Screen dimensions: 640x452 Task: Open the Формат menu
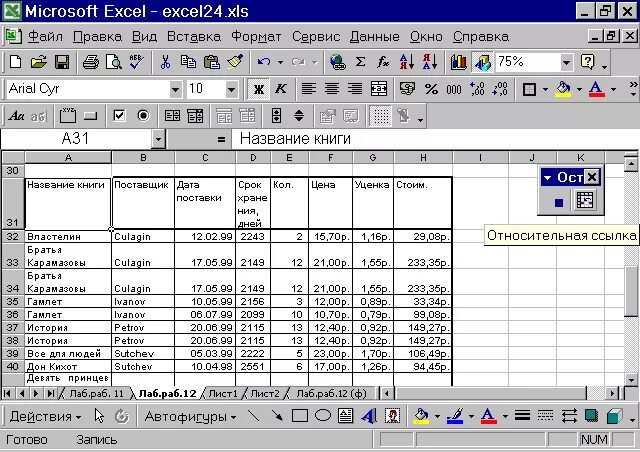click(x=256, y=37)
